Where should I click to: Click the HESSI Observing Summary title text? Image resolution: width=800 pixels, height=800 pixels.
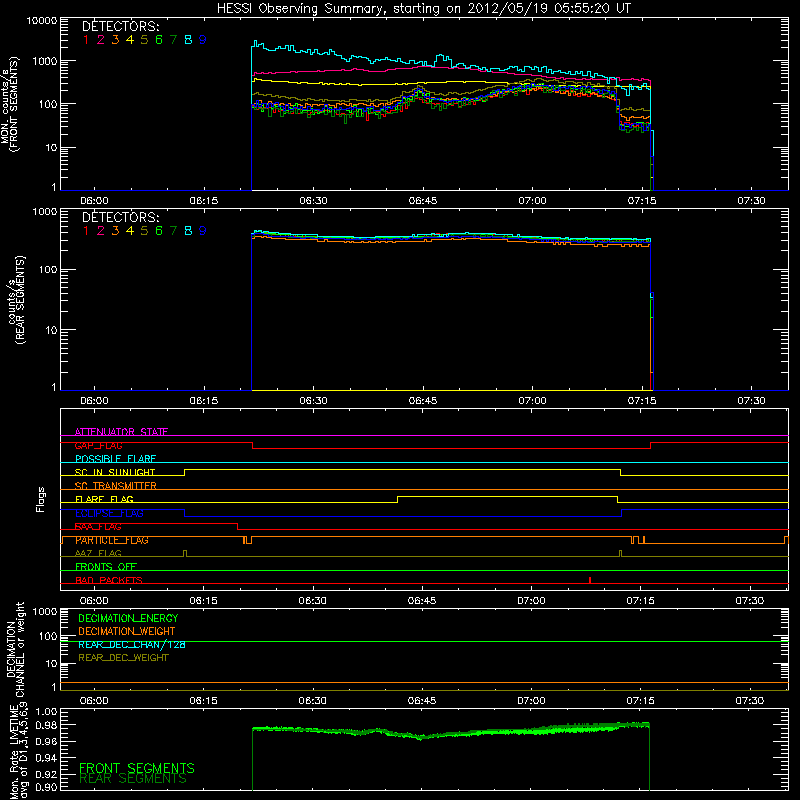click(424, 8)
